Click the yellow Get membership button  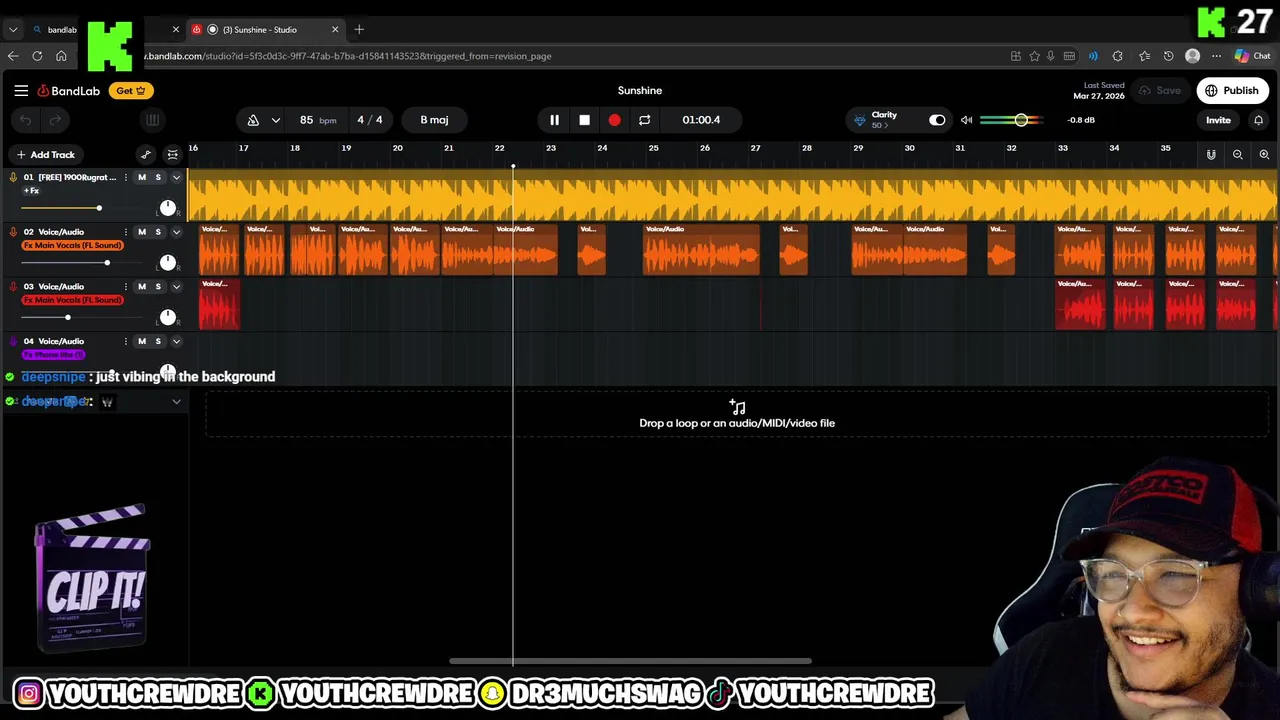pos(131,91)
